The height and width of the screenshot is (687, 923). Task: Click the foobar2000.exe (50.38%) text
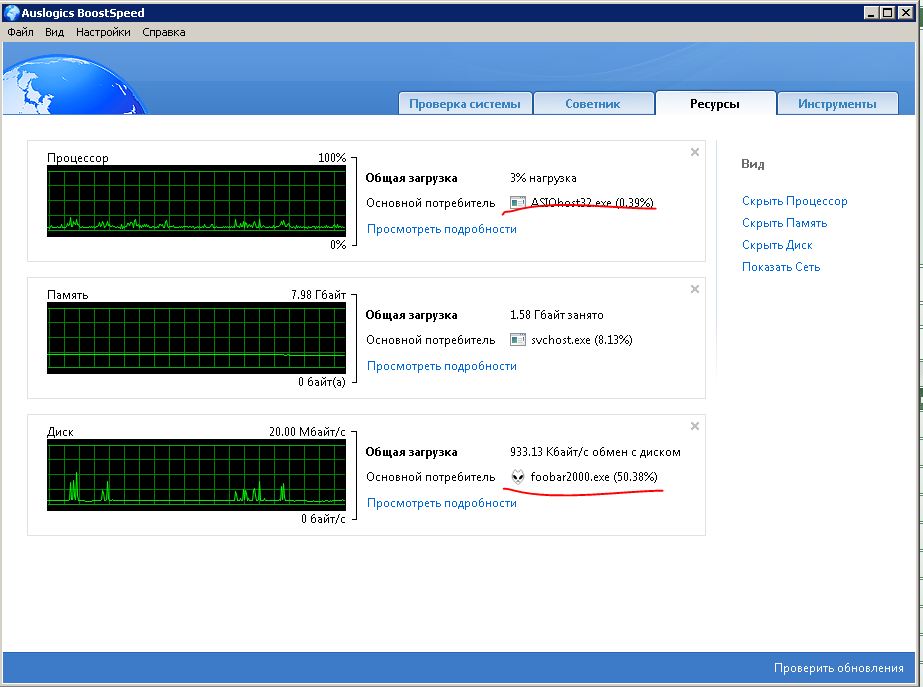click(594, 477)
